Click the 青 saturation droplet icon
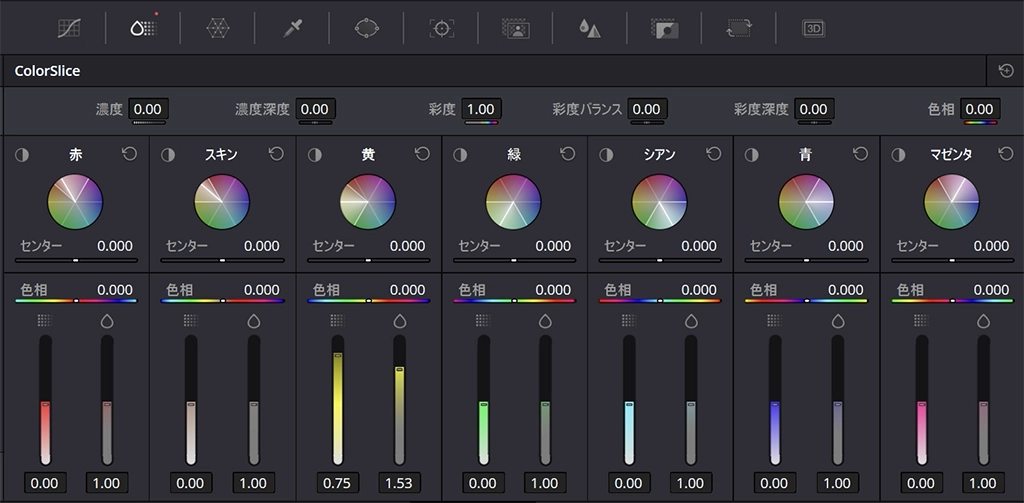 (838, 321)
